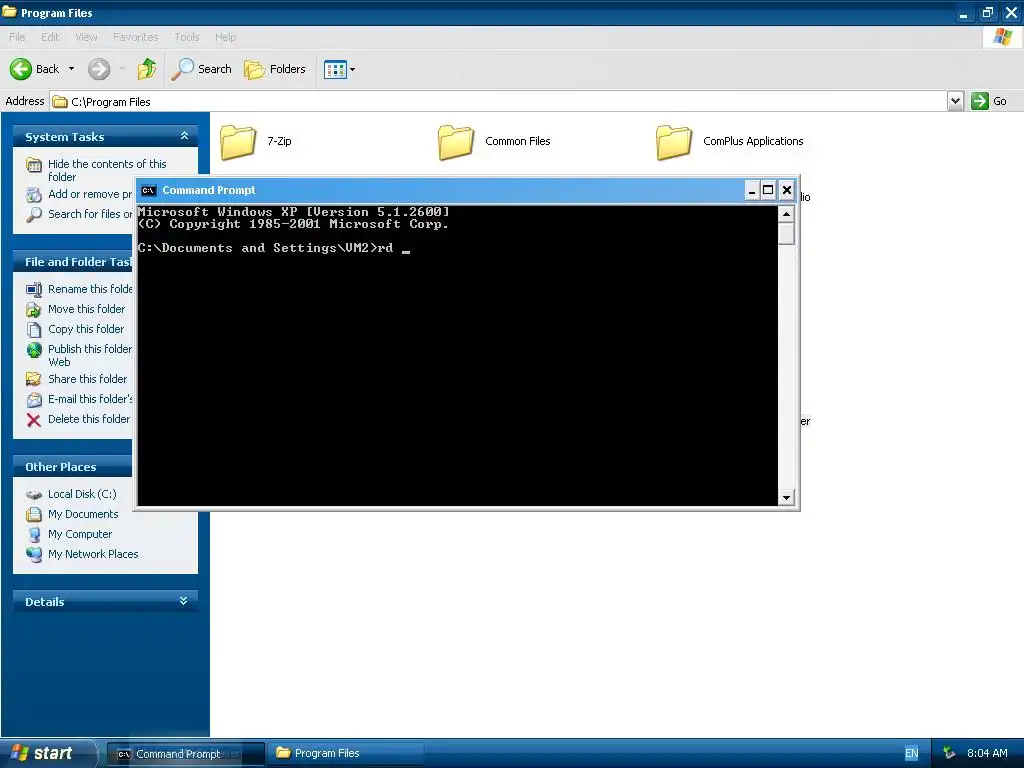Open the File menu
Image resolution: width=1024 pixels, height=768 pixels.
point(17,37)
